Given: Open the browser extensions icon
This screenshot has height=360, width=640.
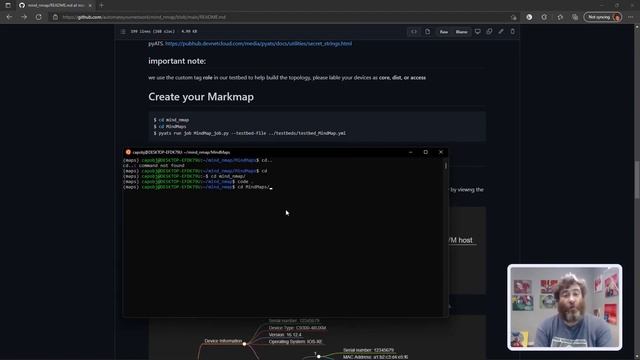Looking at the screenshot, I should (x=544, y=17).
